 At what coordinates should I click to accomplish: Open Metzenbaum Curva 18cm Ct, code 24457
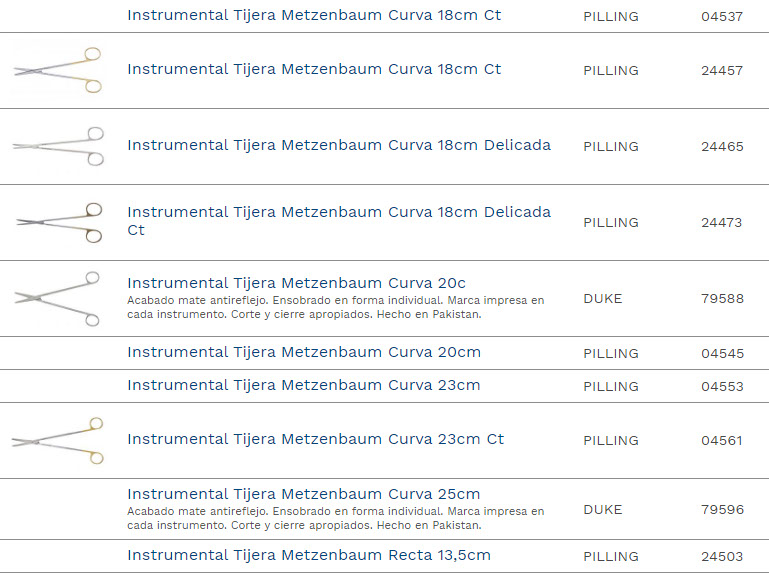click(x=314, y=70)
